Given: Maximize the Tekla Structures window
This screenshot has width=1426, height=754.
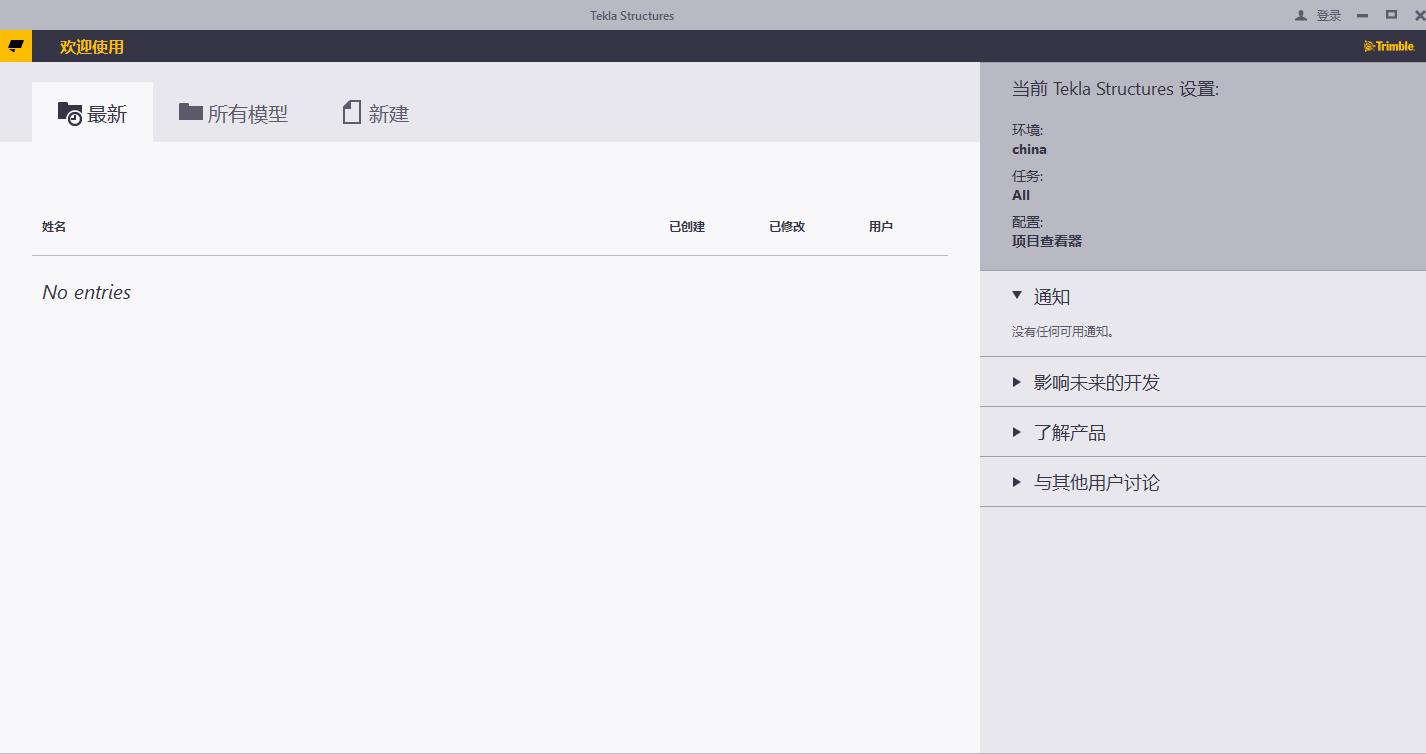Looking at the screenshot, I should pos(1391,14).
